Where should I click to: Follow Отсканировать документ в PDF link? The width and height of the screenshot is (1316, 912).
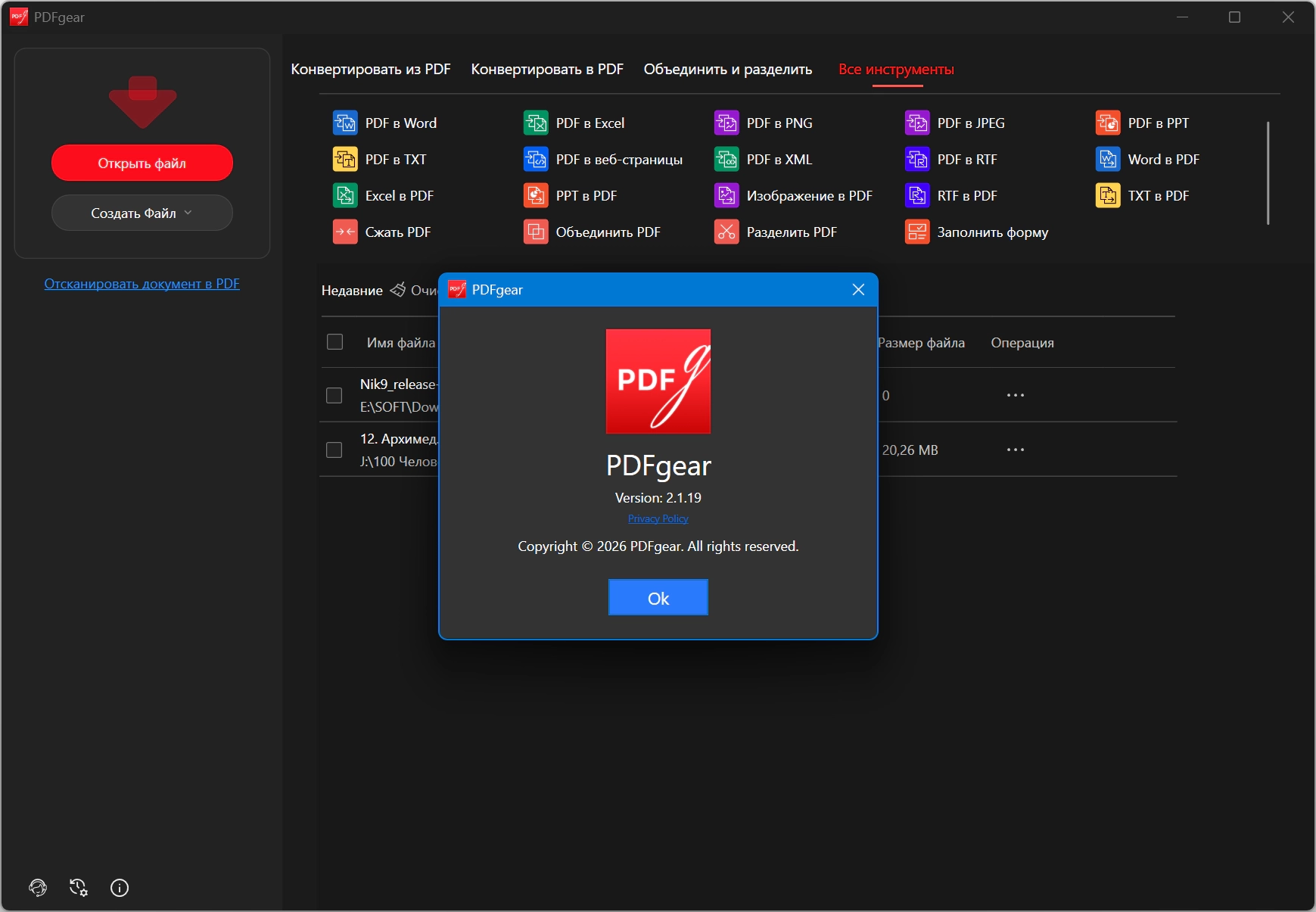[x=142, y=284]
